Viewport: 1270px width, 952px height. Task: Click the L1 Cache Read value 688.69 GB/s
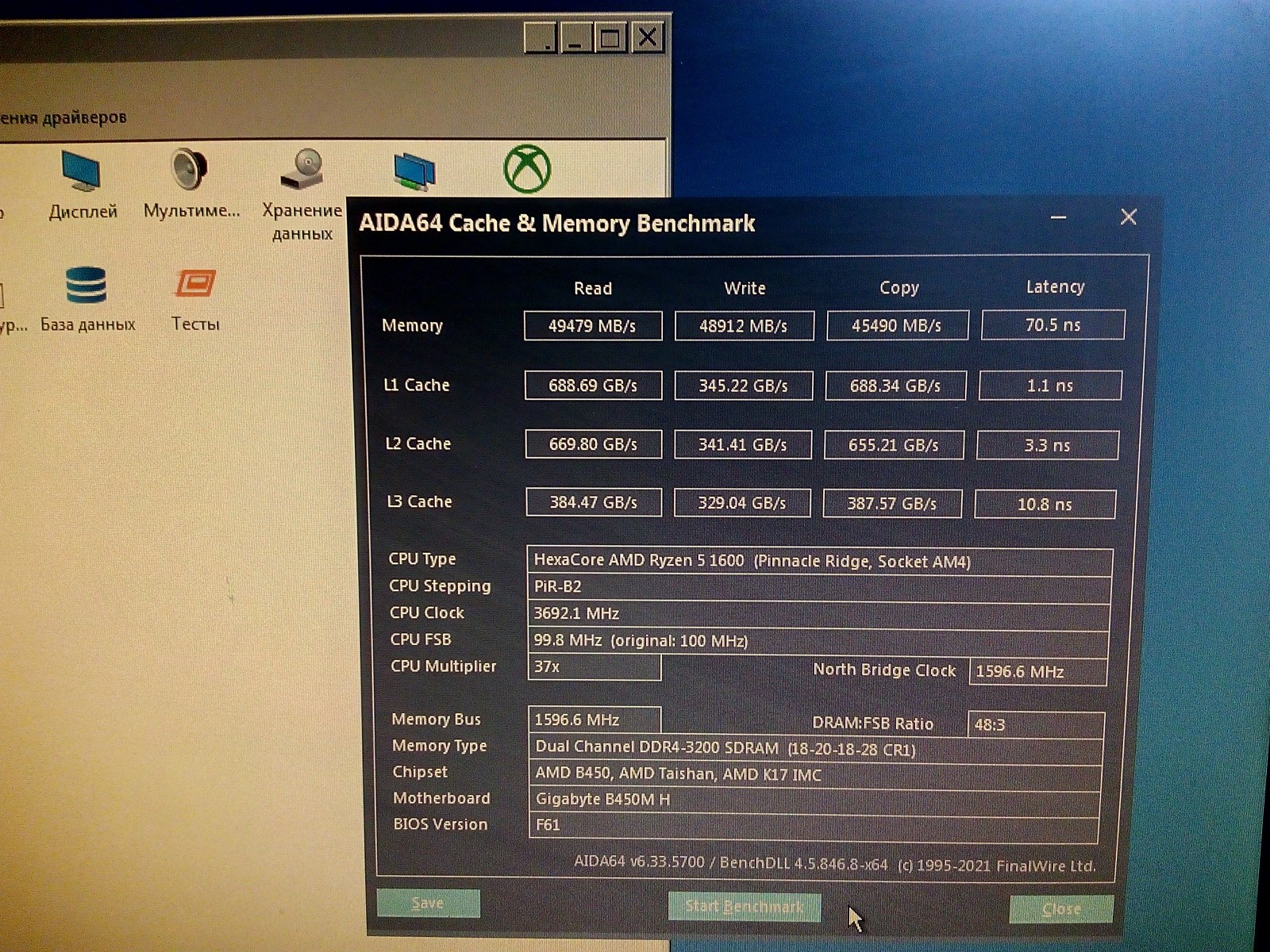point(593,386)
